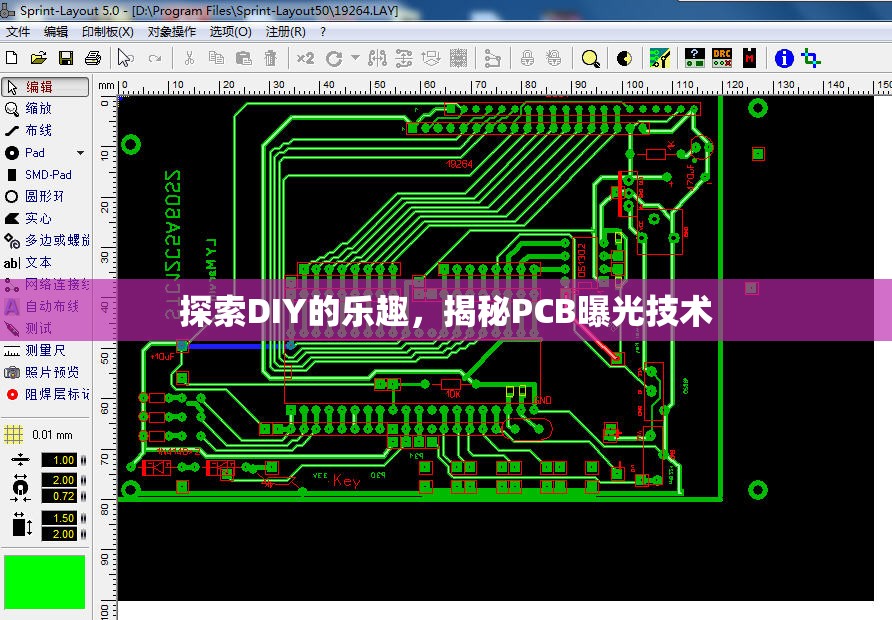
Task: Click the SMD pad width 1.50 field
Action: (x=59, y=518)
